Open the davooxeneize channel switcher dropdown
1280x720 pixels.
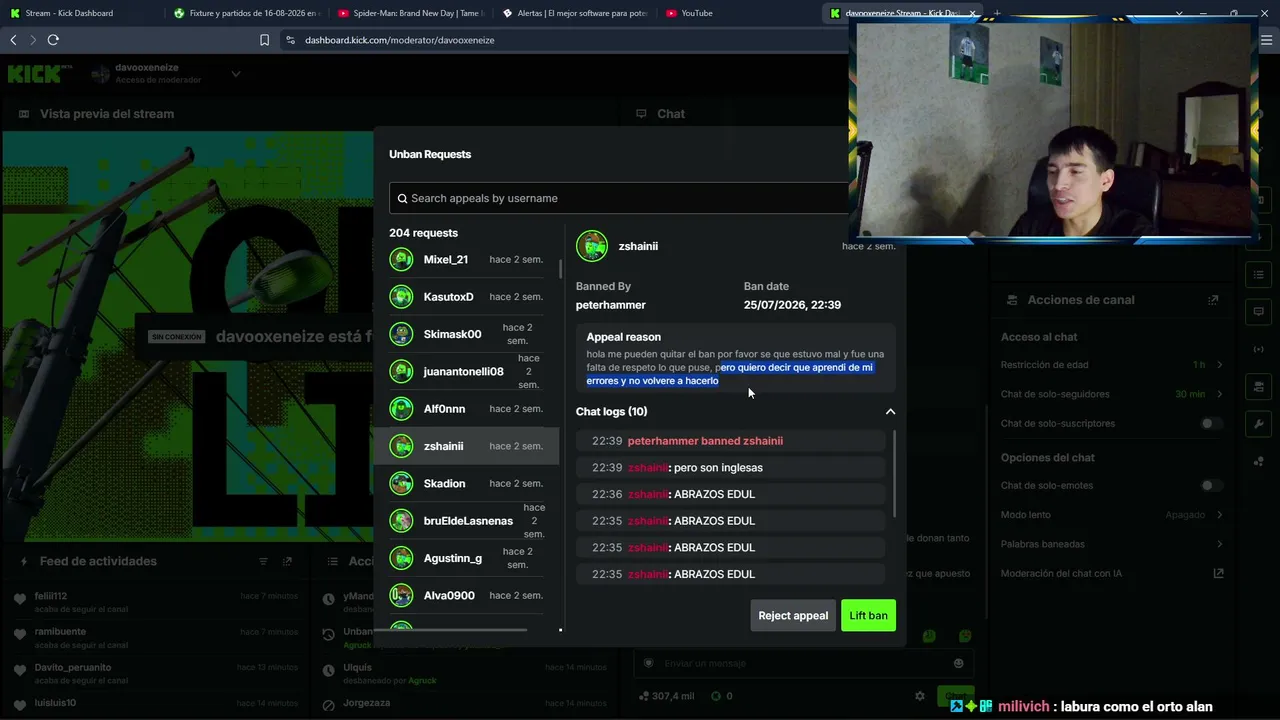(236, 73)
